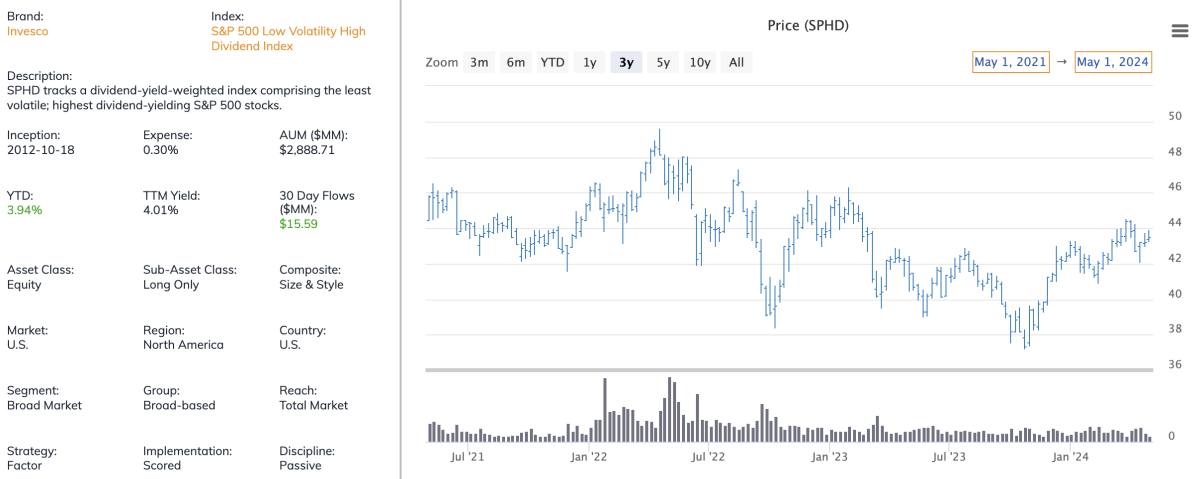Click the Price (SPHD) chart title
Screen dimensions: 1200x479
pyautogui.click(x=808, y=25)
